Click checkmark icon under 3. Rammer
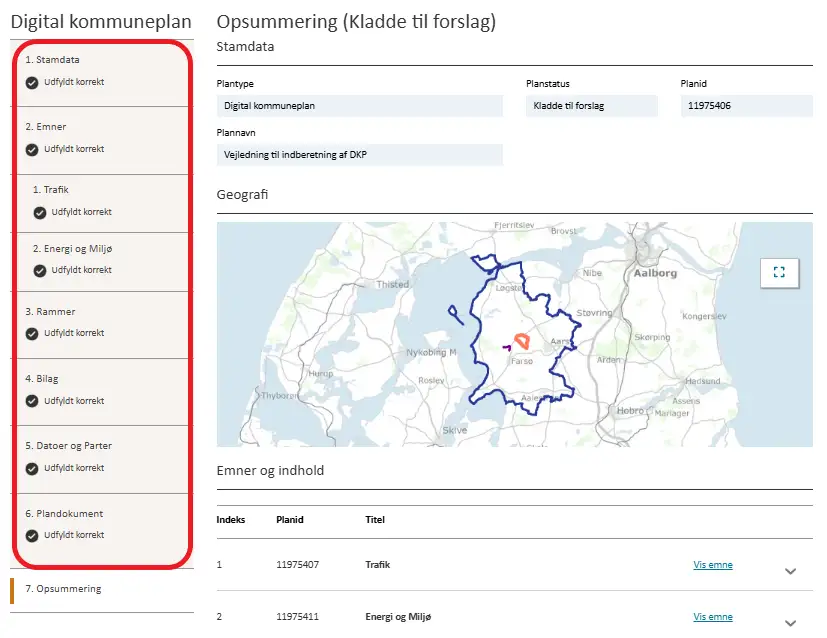 [32, 333]
